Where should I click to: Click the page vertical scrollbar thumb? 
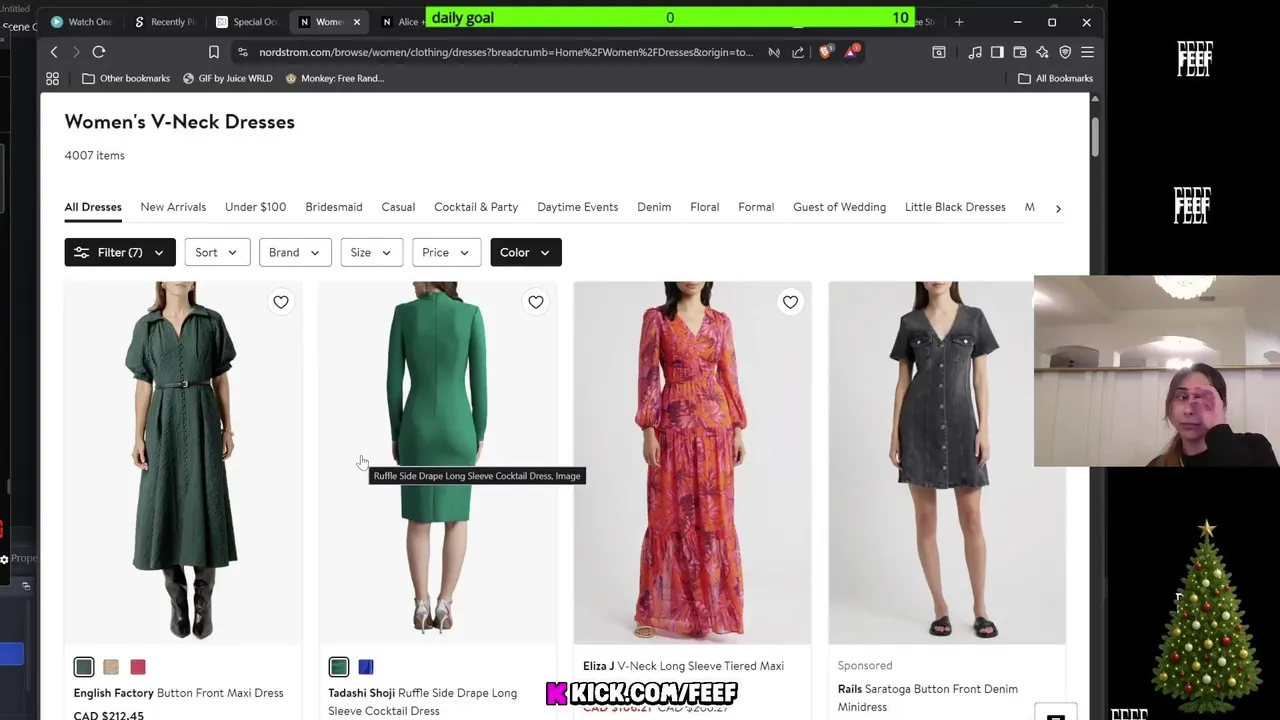[x=1095, y=137]
